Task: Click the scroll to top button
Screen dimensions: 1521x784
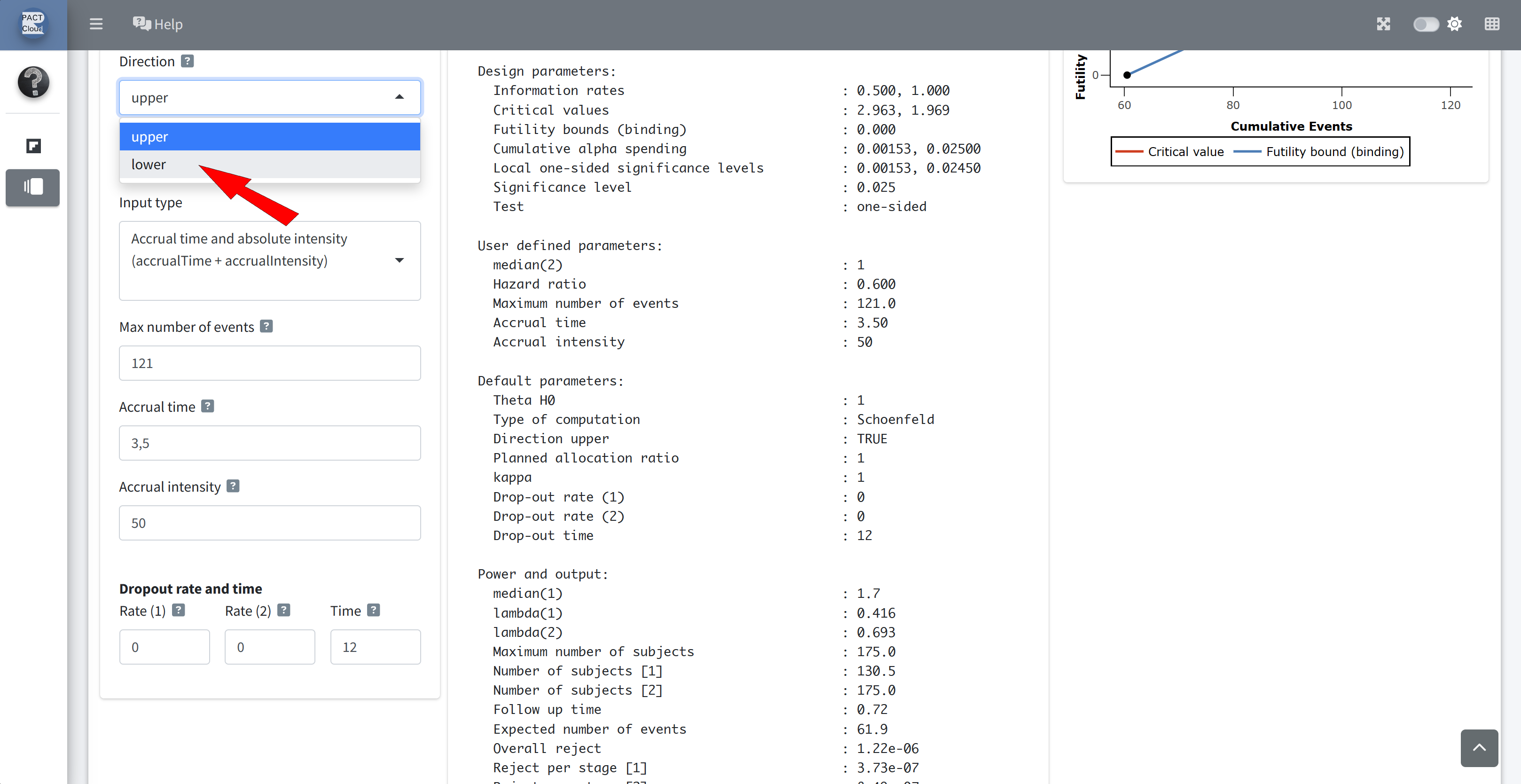Action: point(1479,747)
